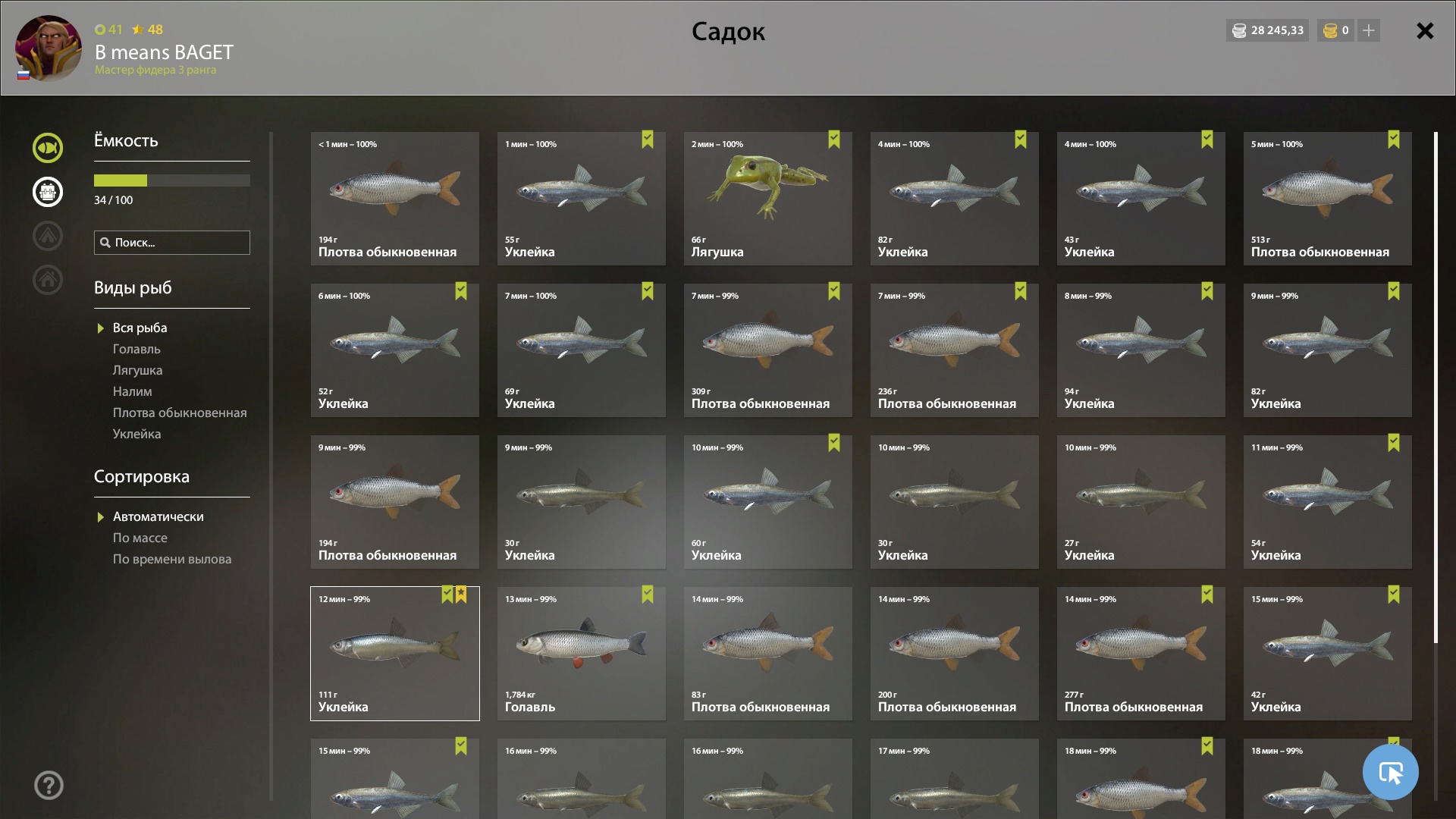The width and height of the screenshot is (1456, 819).
Task: Toggle the bookmark on the Лягушка card
Action: click(x=834, y=140)
